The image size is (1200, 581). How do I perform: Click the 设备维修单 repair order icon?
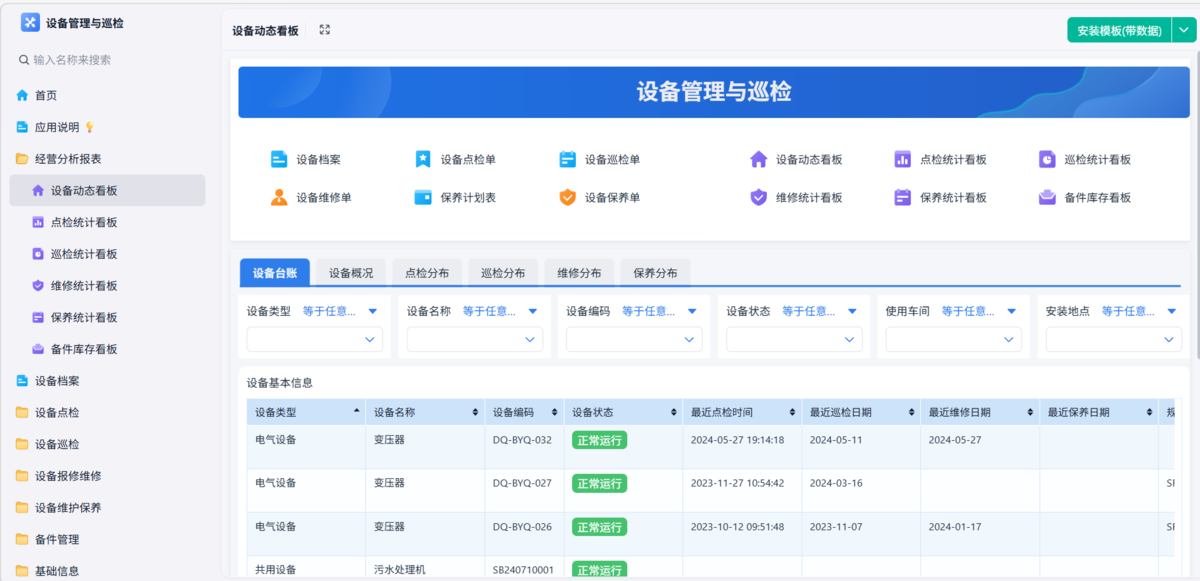point(279,197)
